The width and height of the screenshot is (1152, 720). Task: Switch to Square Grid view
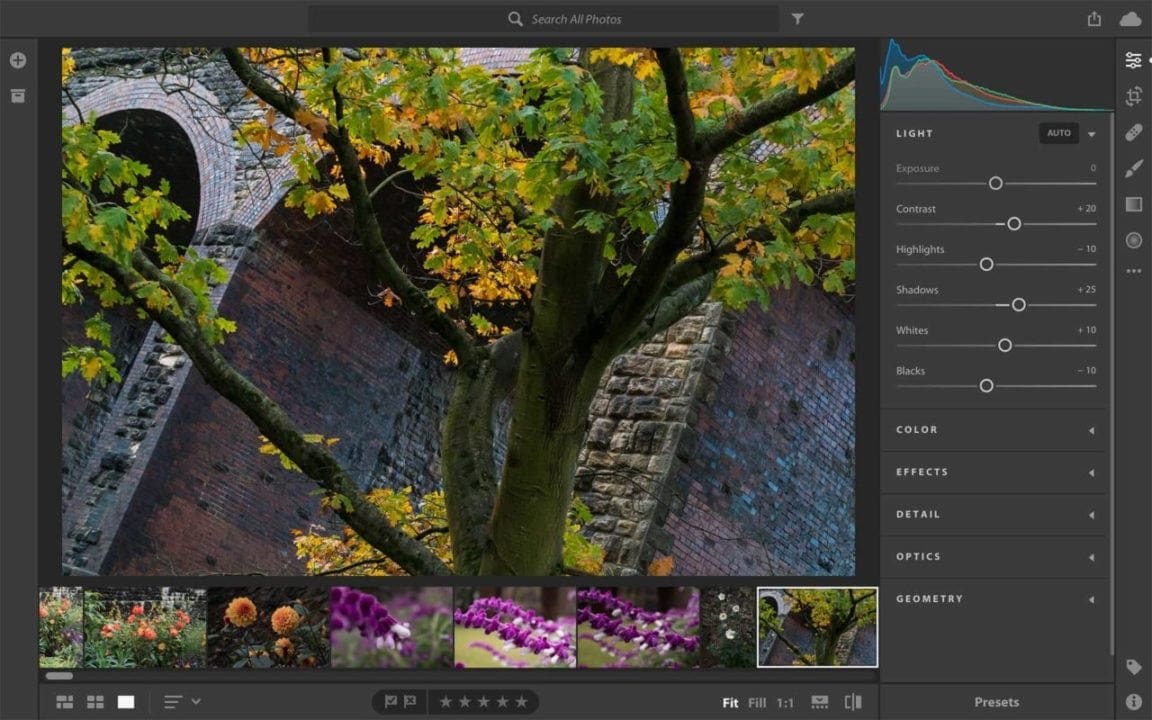tap(96, 702)
